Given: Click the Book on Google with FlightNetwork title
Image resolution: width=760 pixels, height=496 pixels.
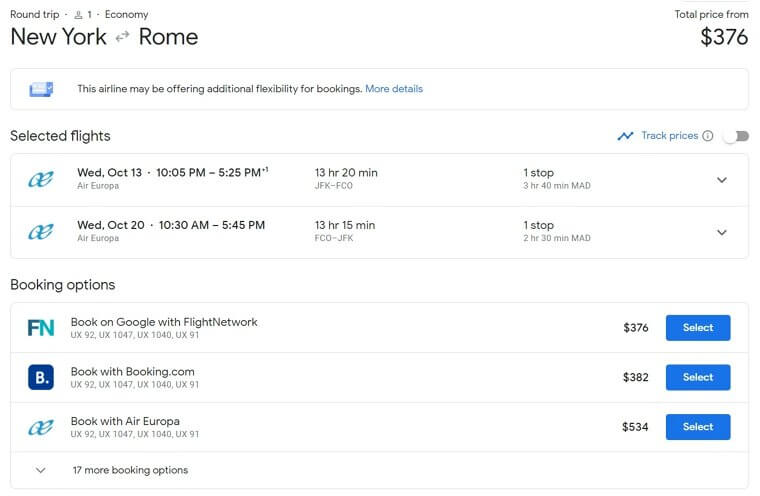Looking at the screenshot, I should [164, 322].
